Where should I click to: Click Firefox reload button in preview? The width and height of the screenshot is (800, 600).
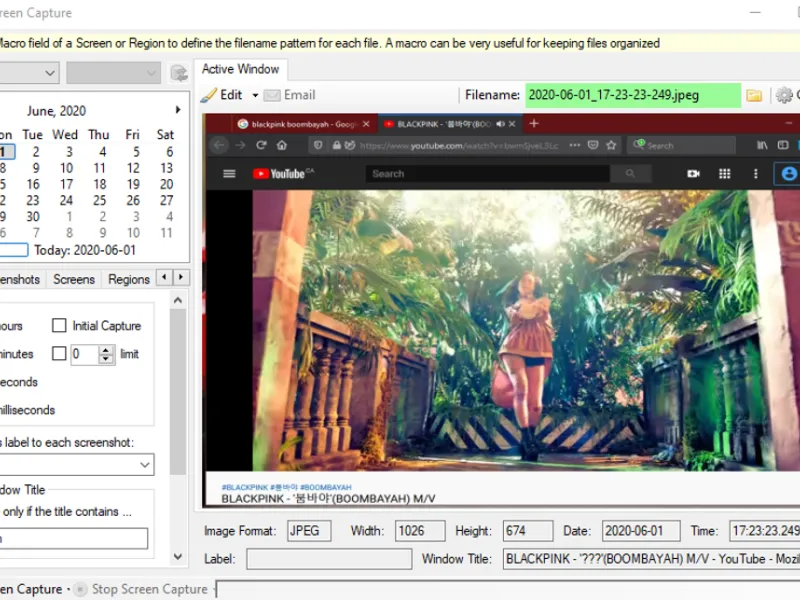pyautogui.click(x=261, y=145)
